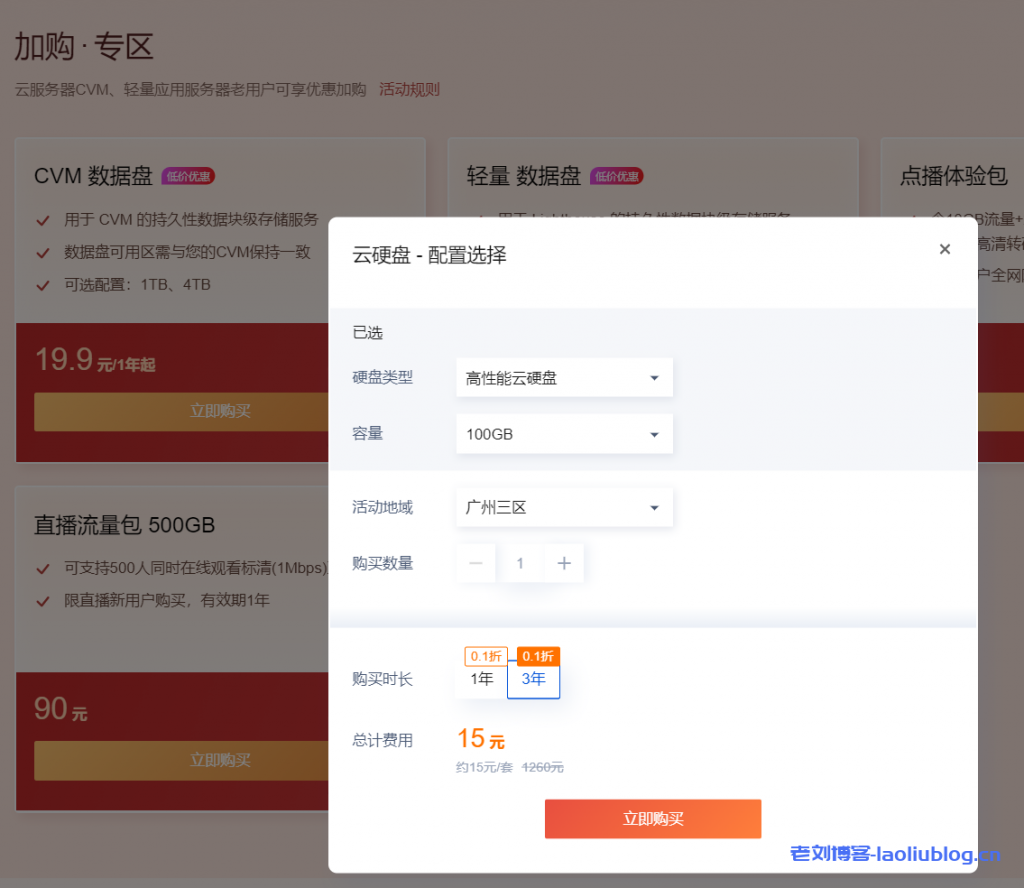Image resolution: width=1024 pixels, height=888 pixels.
Task: Click the purchase quantity number field
Action: tap(520, 564)
